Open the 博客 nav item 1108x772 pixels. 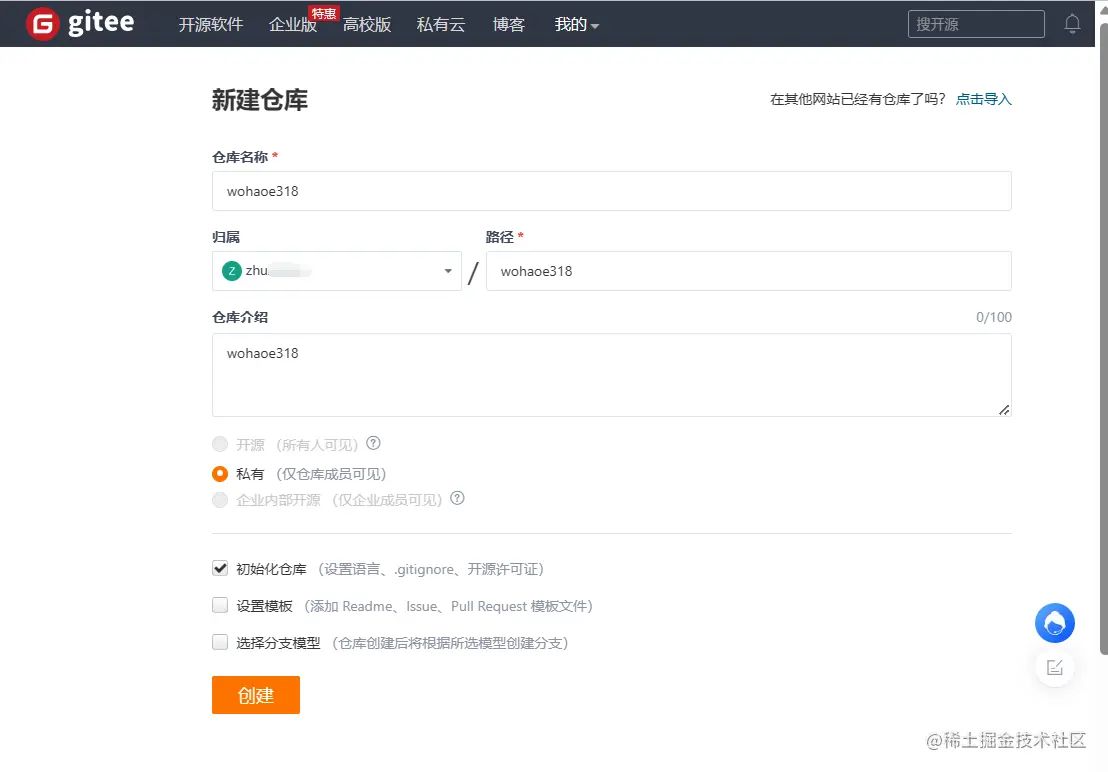click(x=509, y=25)
